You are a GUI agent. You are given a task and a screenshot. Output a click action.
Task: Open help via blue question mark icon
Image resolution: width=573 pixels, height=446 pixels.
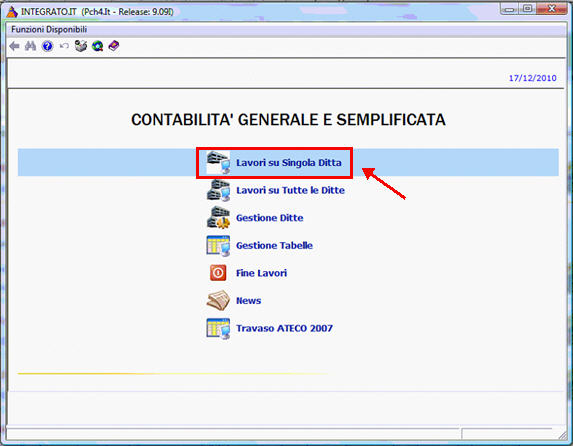pos(48,46)
